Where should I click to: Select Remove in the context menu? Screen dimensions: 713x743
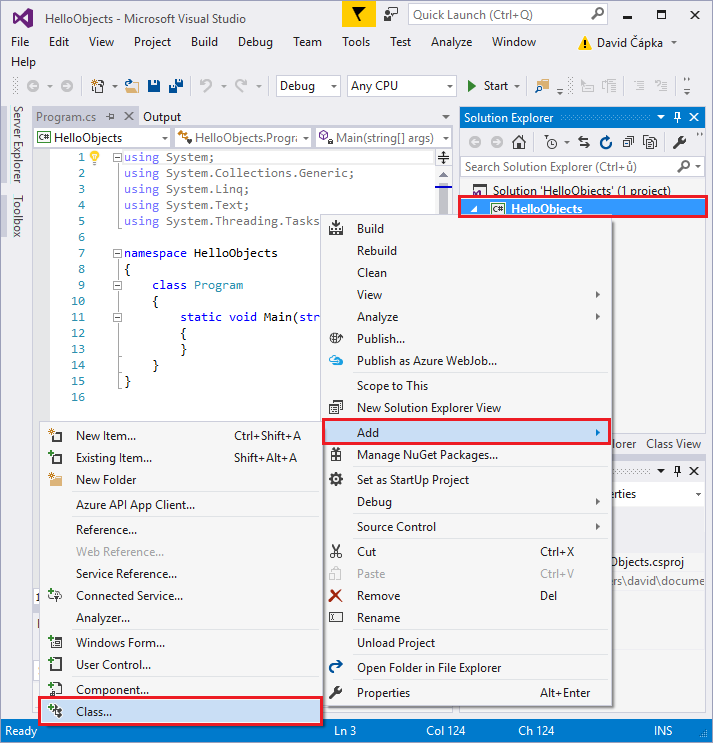466,596
